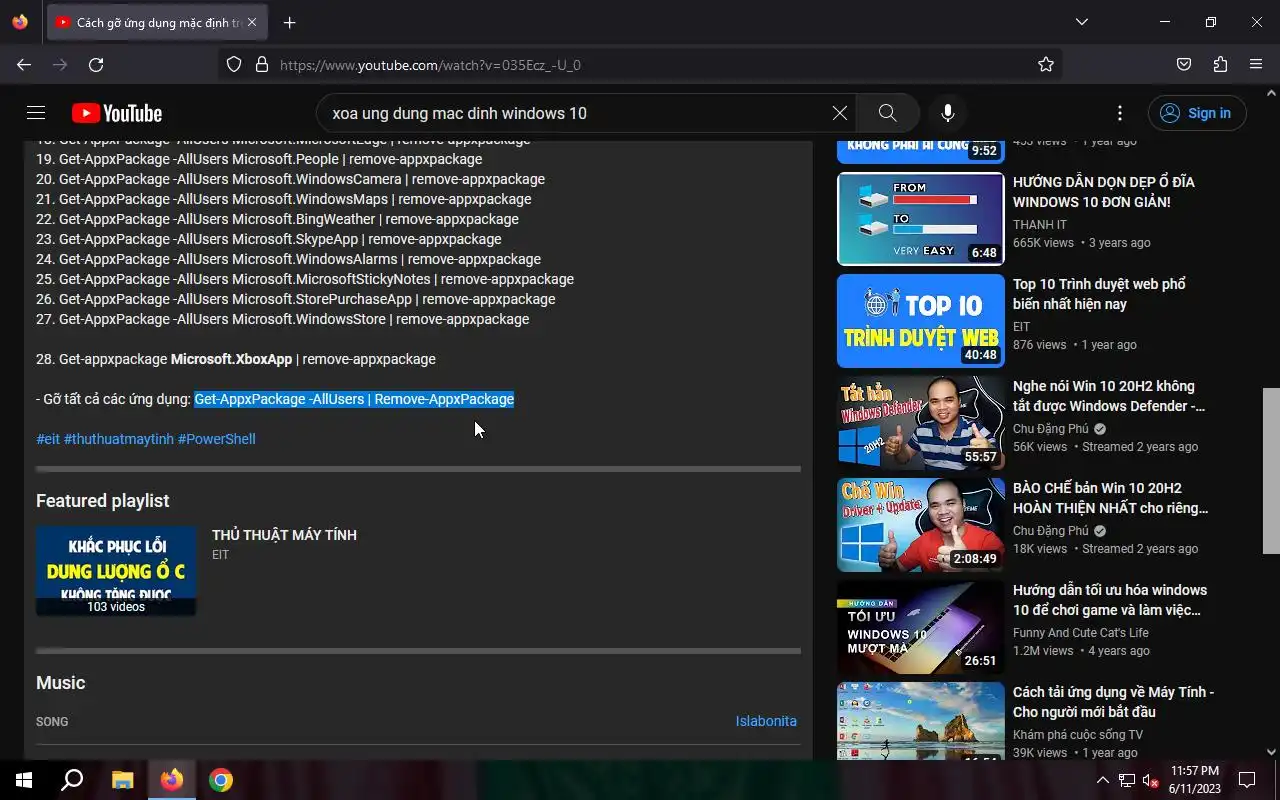Visit Khám phá cuộc sống TV channel
Viewport: 1280px width, 800px height.
coord(1078,735)
